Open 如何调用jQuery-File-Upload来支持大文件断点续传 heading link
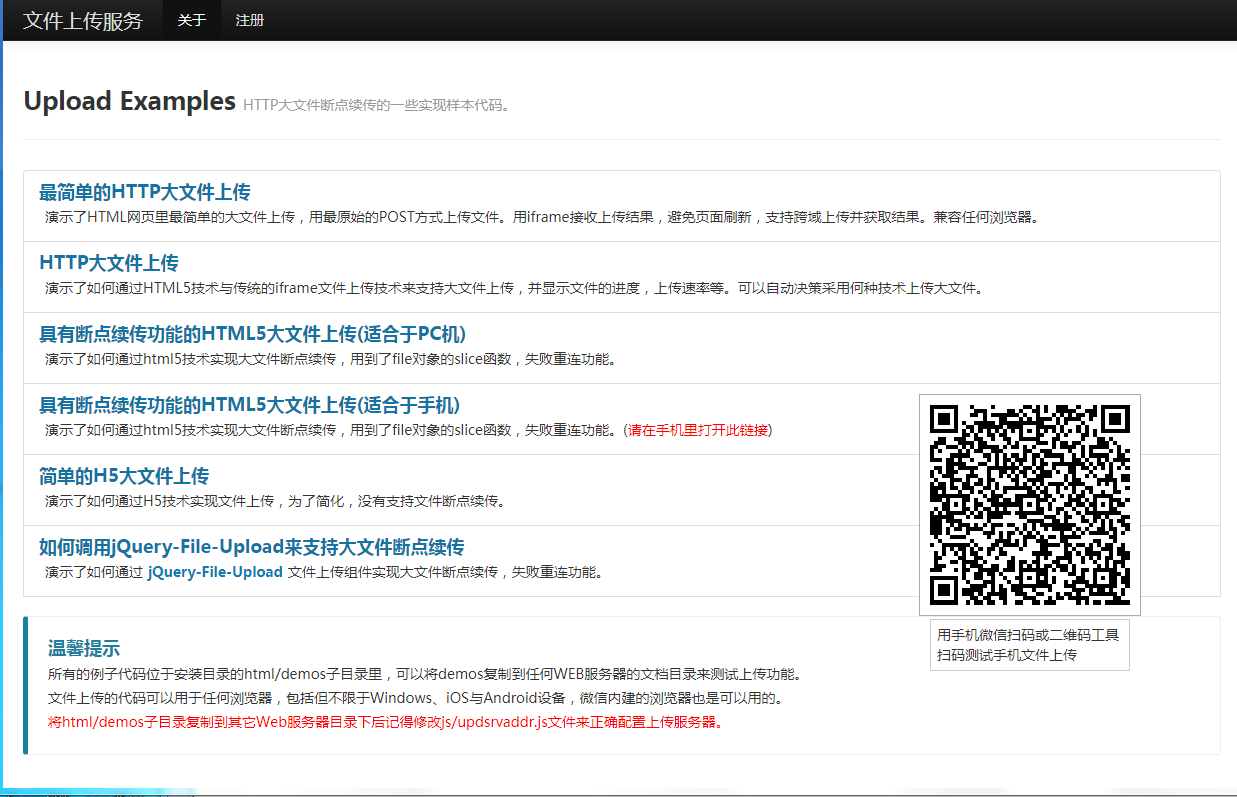Viewport: 1237px width, 797px height. pos(252,547)
